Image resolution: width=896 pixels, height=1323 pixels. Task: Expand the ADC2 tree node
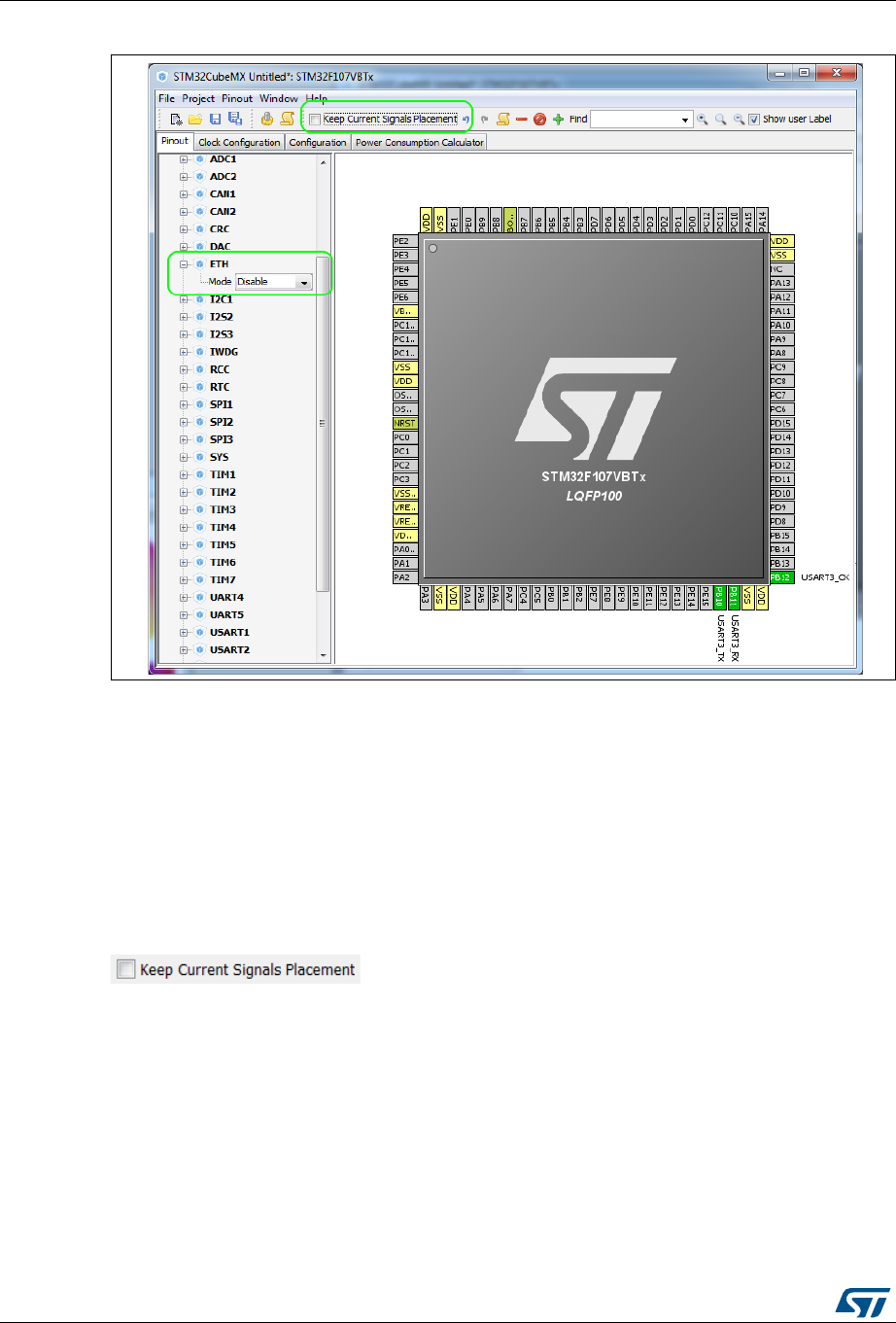pyautogui.click(x=184, y=177)
